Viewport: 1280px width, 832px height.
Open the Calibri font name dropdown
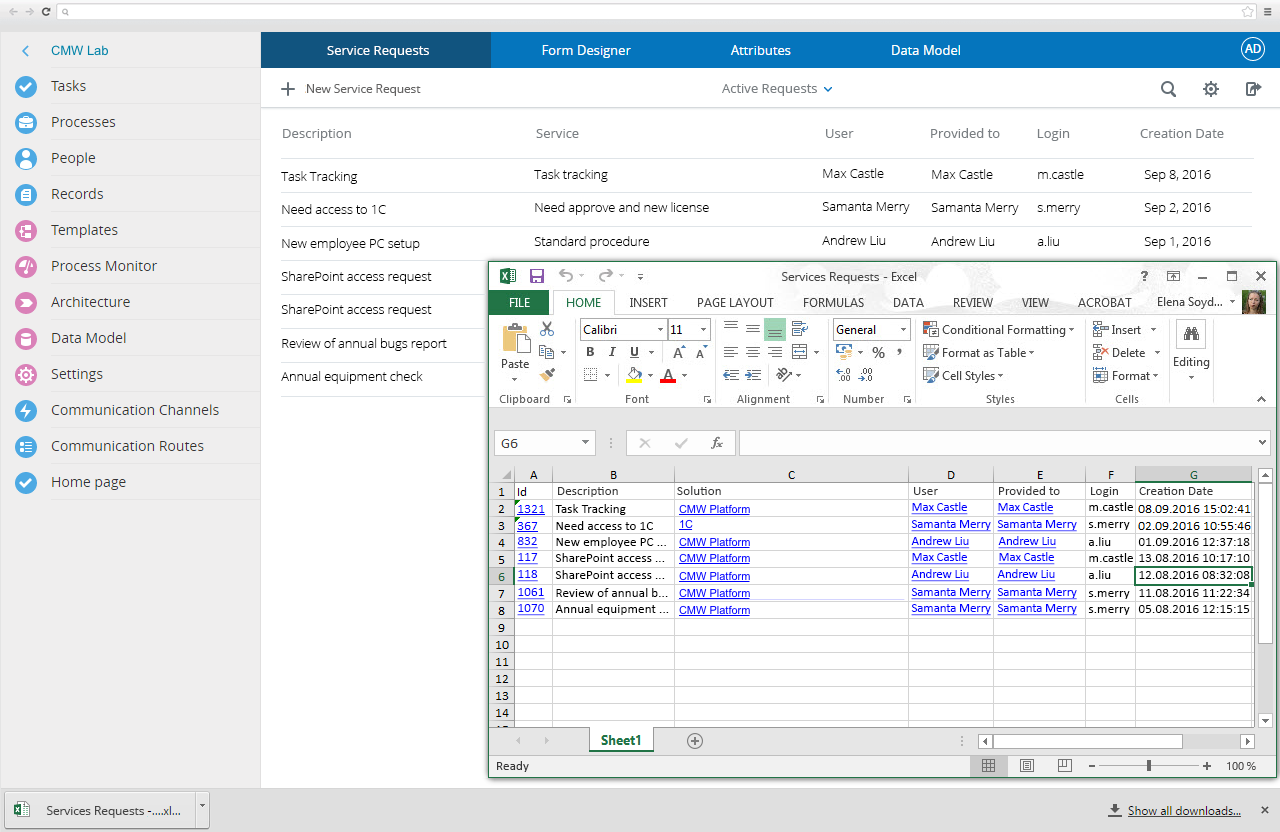point(660,330)
